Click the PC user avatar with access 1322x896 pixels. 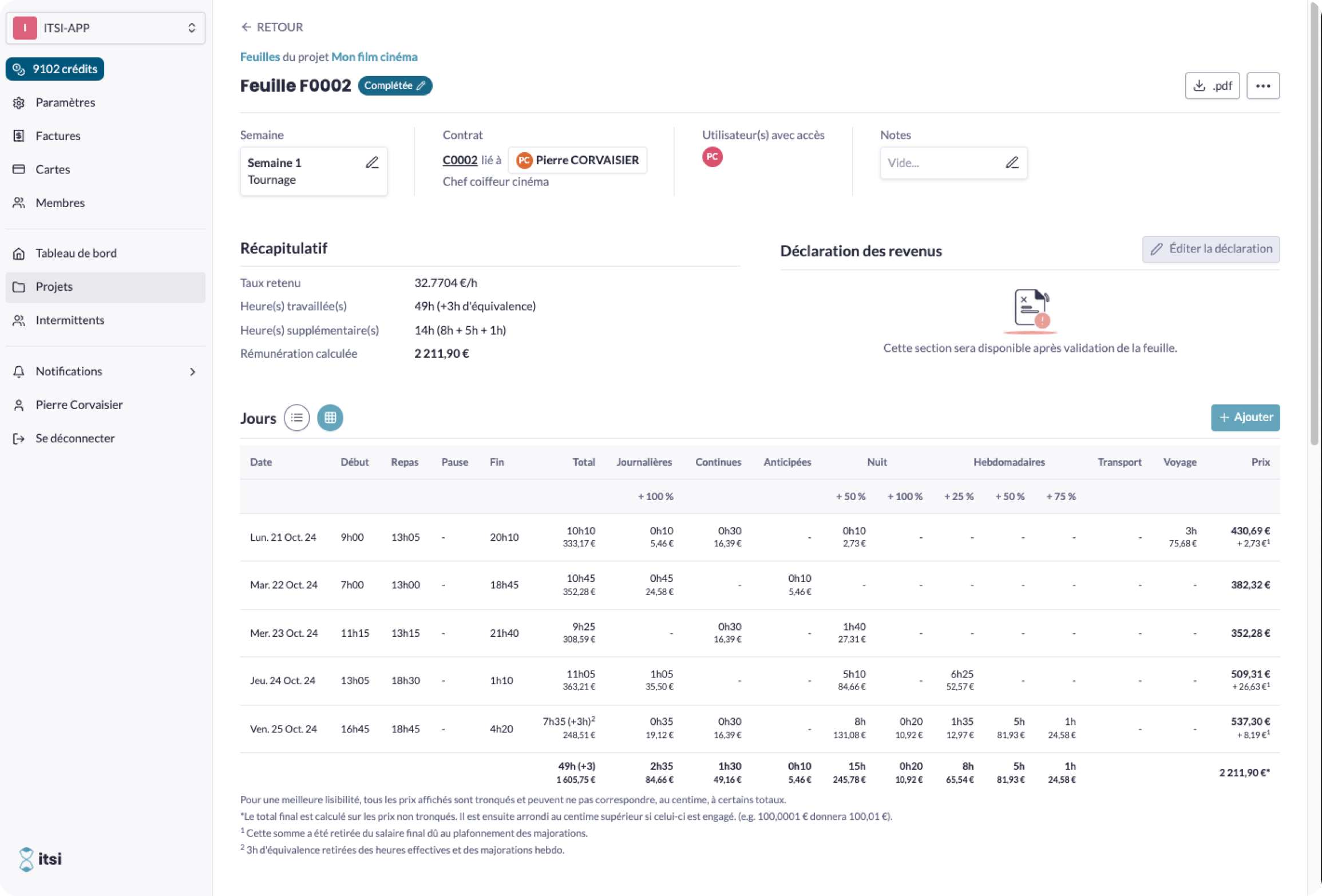pyautogui.click(x=712, y=157)
